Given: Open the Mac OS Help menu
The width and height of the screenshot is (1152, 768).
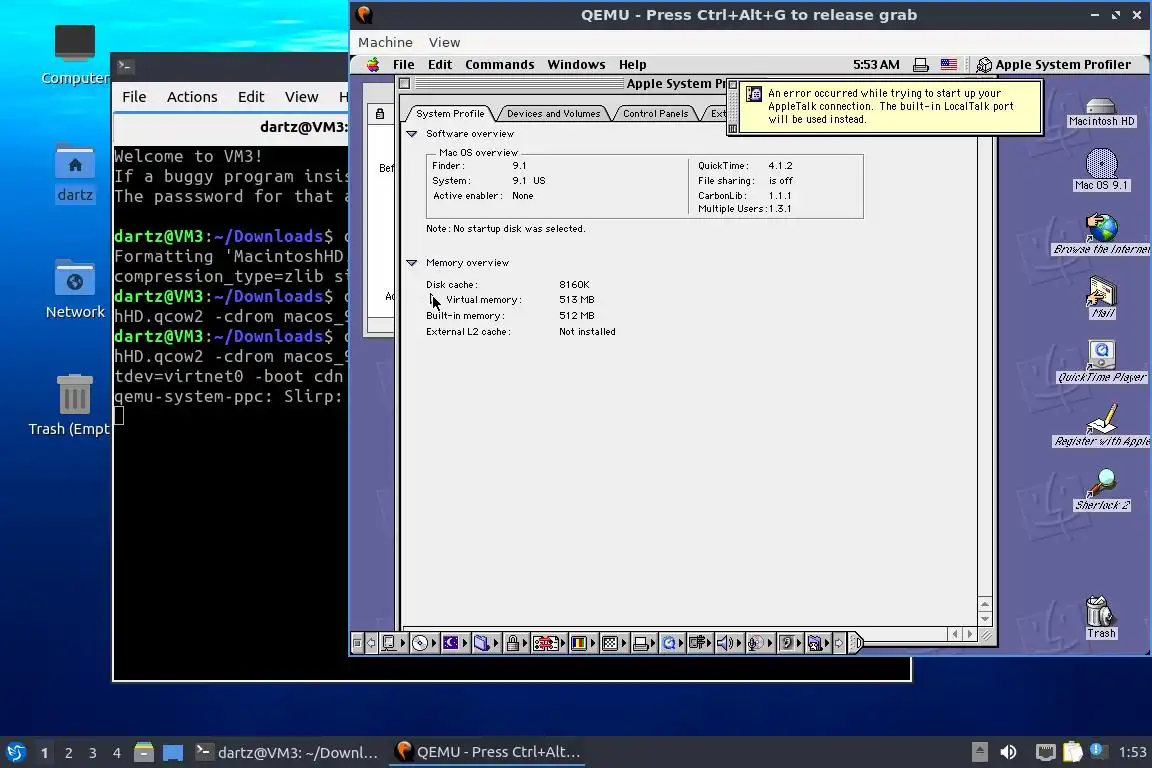Looking at the screenshot, I should (632, 65).
